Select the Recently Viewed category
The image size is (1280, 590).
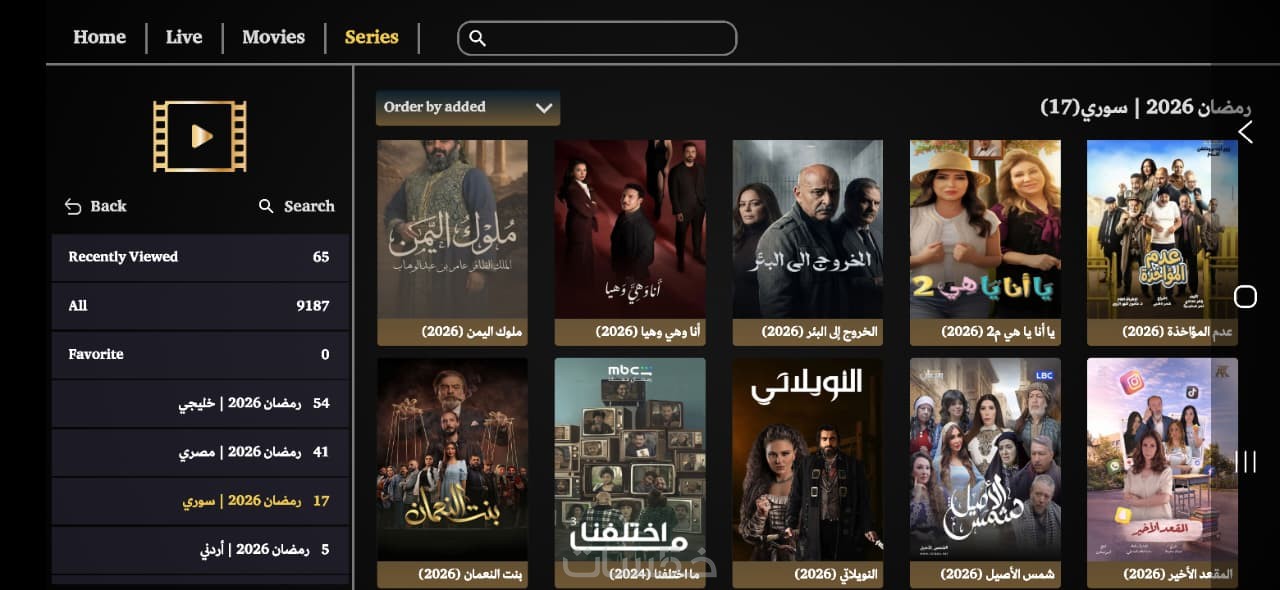click(x=200, y=257)
